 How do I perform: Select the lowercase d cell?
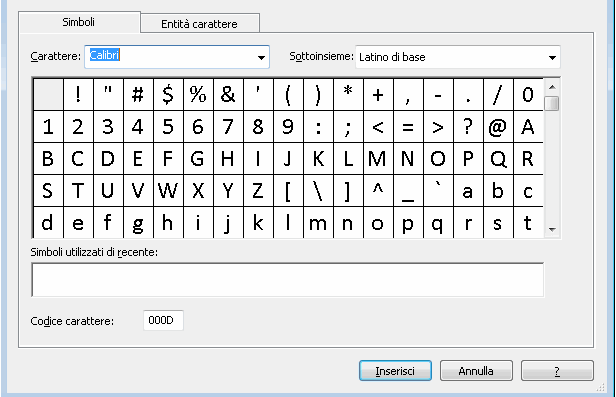[x=48, y=223]
